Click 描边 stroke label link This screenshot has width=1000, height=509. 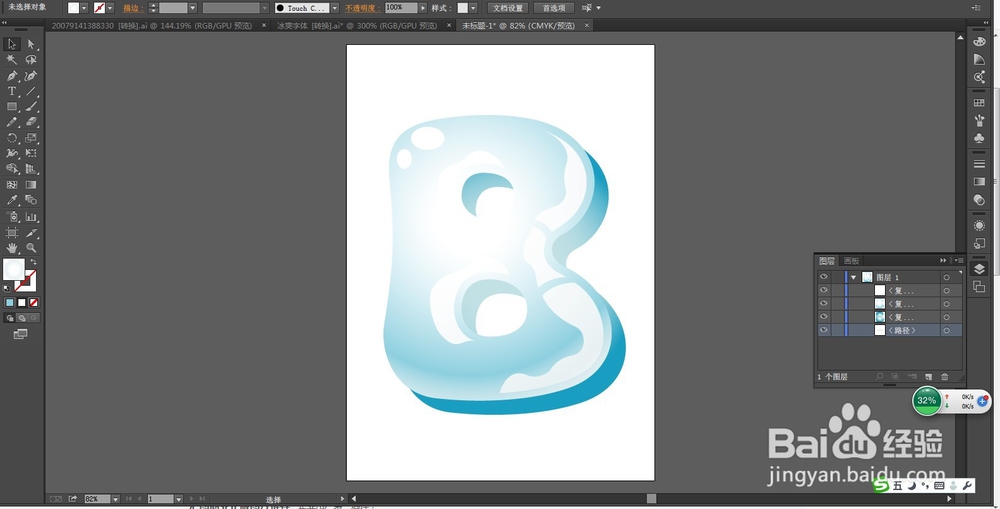pyautogui.click(x=133, y=8)
